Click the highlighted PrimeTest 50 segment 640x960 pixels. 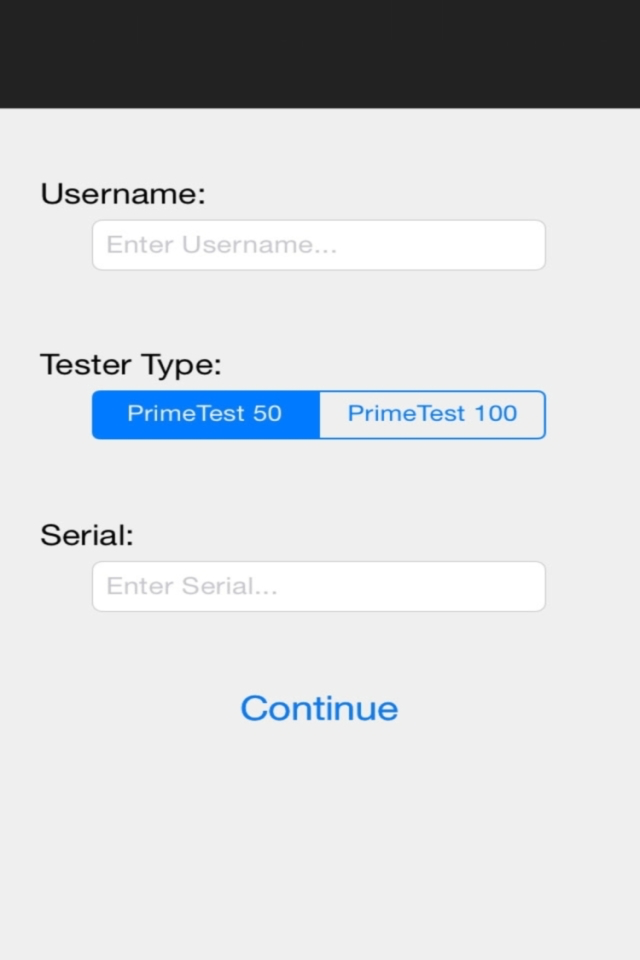pos(204,414)
